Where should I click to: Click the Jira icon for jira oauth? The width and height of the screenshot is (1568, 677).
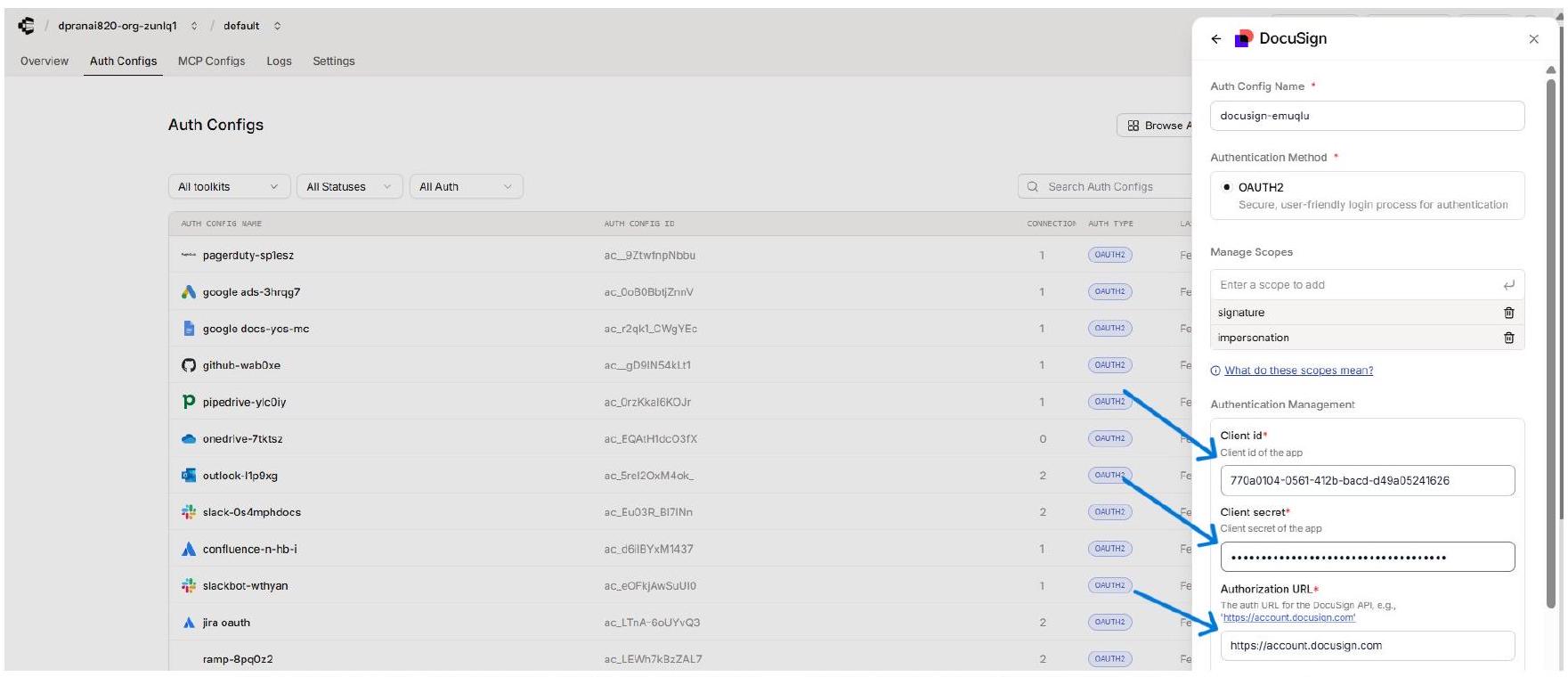[x=188, y=623]
